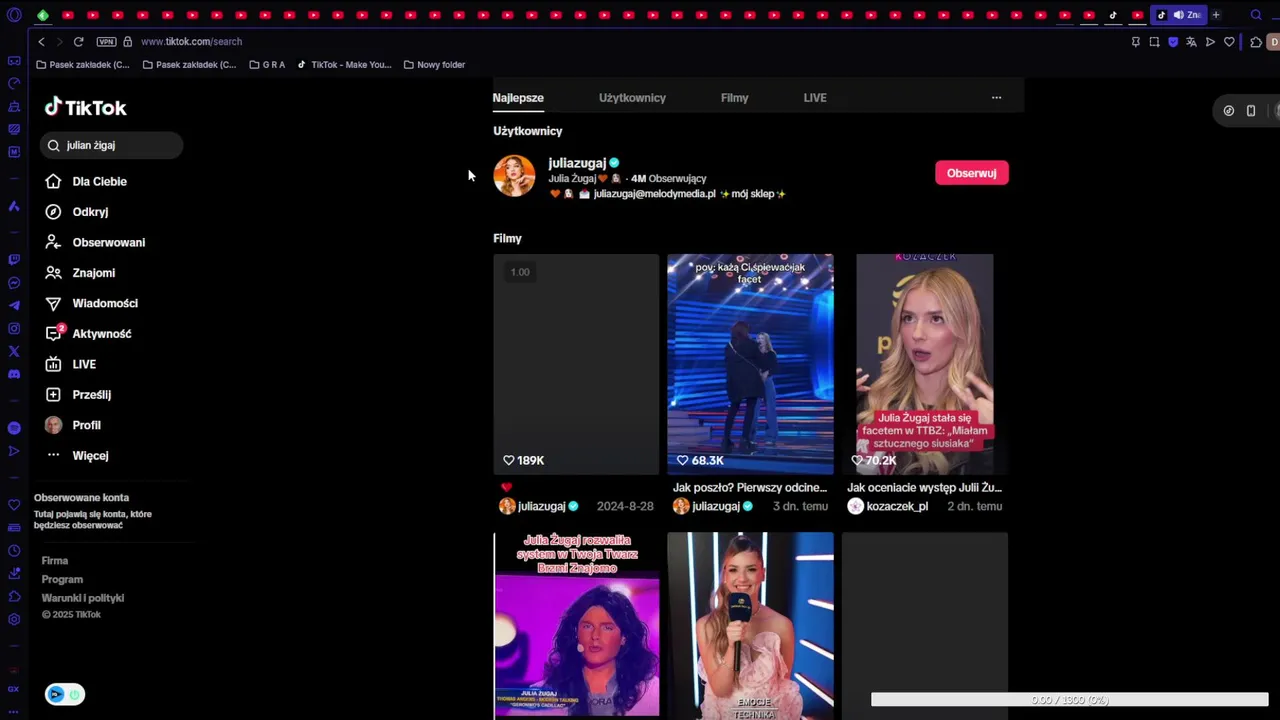Open TikTok - Make You... bookmark

click(344, 65)
